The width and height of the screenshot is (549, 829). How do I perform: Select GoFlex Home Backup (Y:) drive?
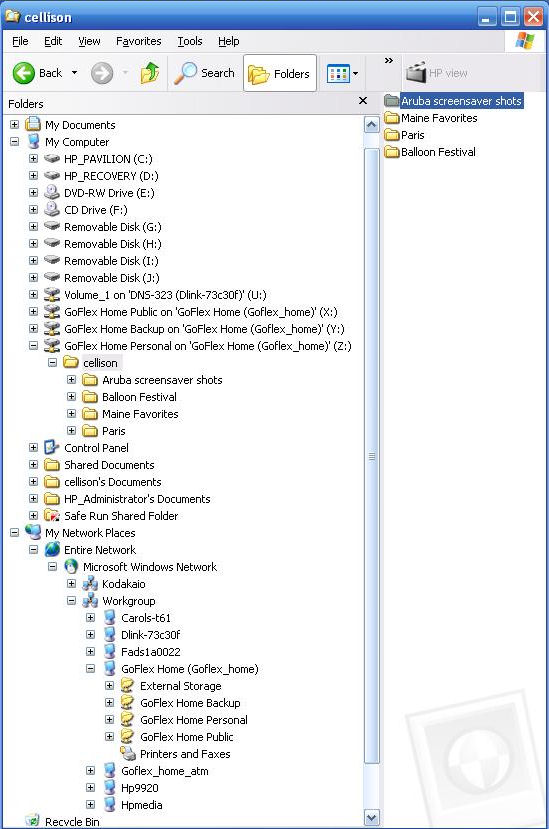(x=204, y=329)
